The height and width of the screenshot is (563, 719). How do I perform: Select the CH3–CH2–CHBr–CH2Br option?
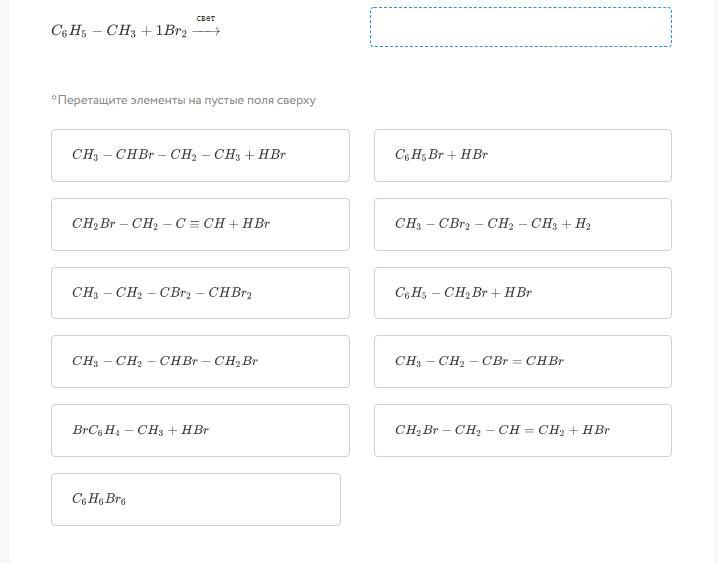pos(200,361)
